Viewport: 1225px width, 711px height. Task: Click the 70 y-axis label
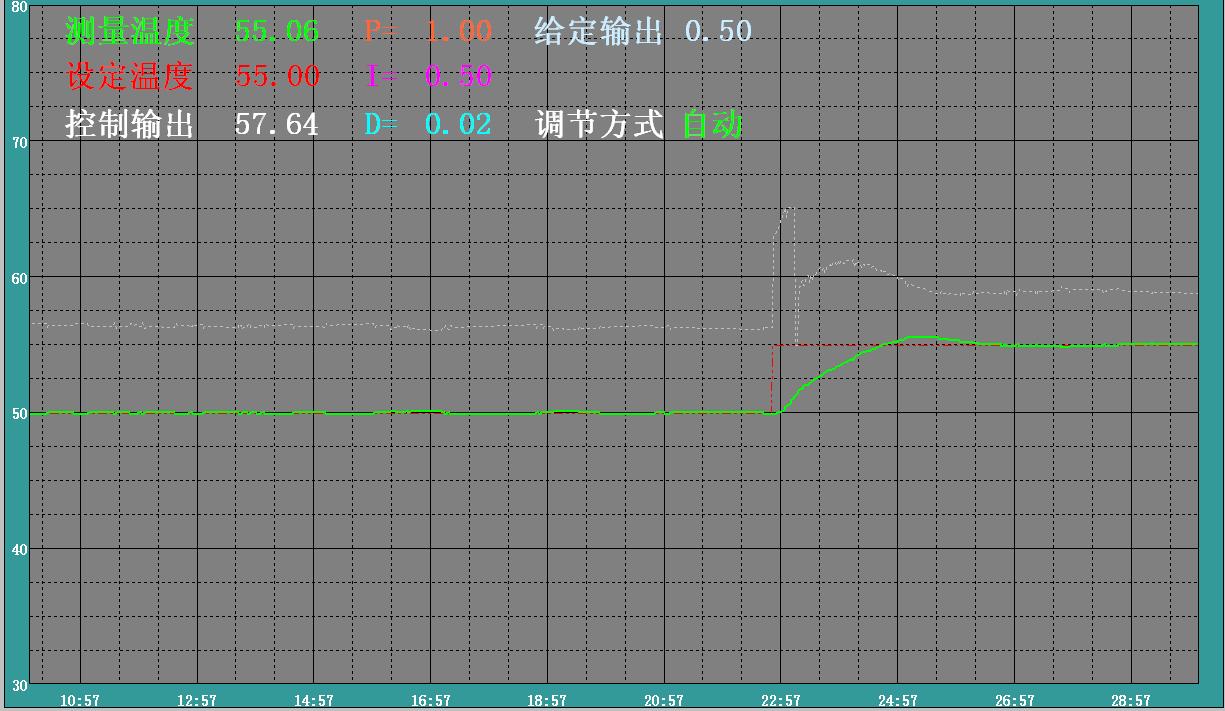[19, 142]
